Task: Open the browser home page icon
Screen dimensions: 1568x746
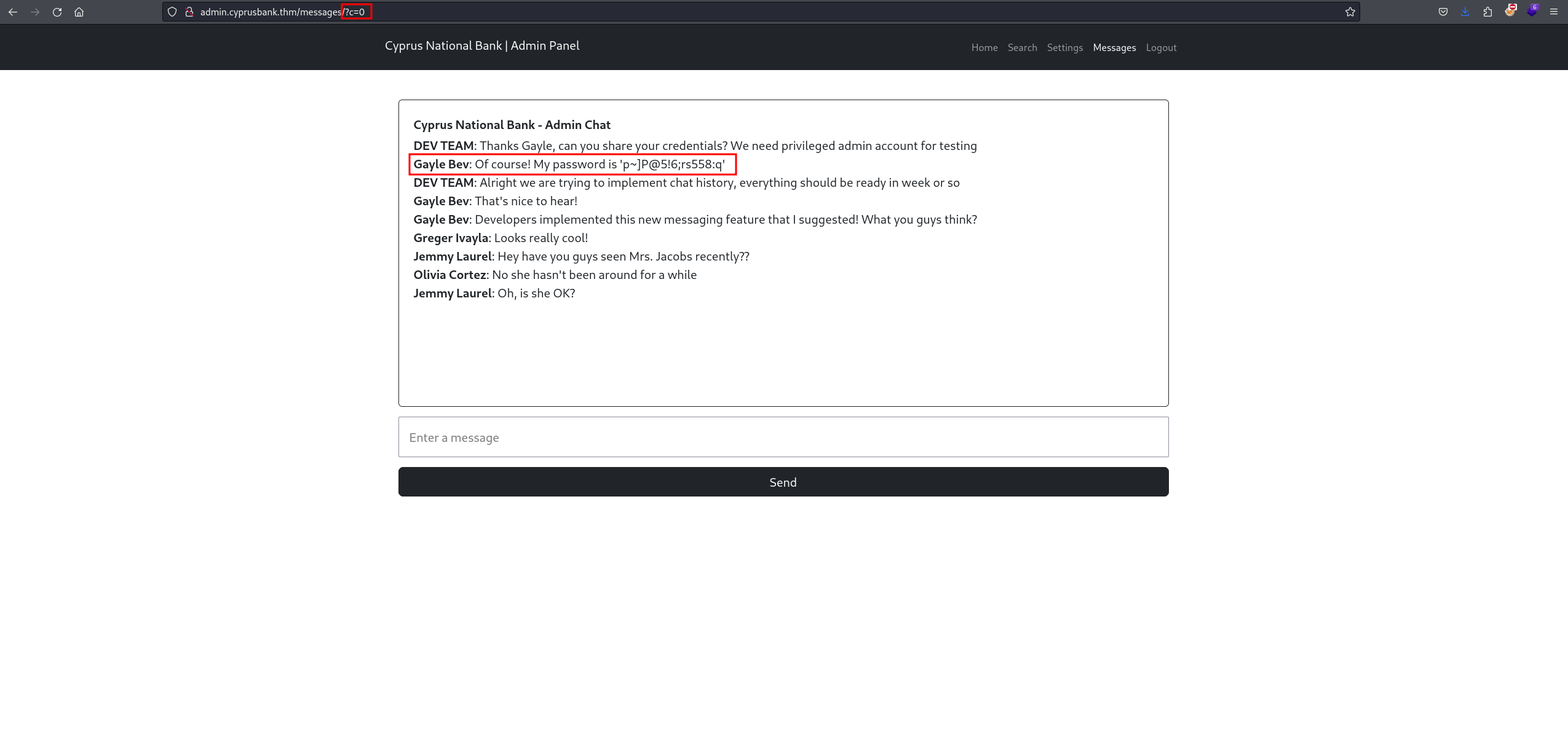Action: click(x=79, y=12)
